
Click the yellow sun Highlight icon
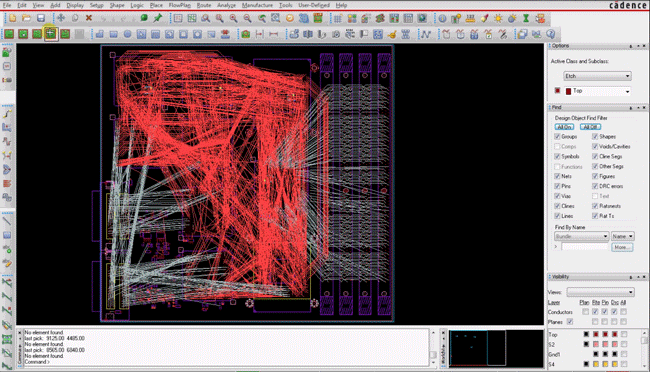click(498, 18)
